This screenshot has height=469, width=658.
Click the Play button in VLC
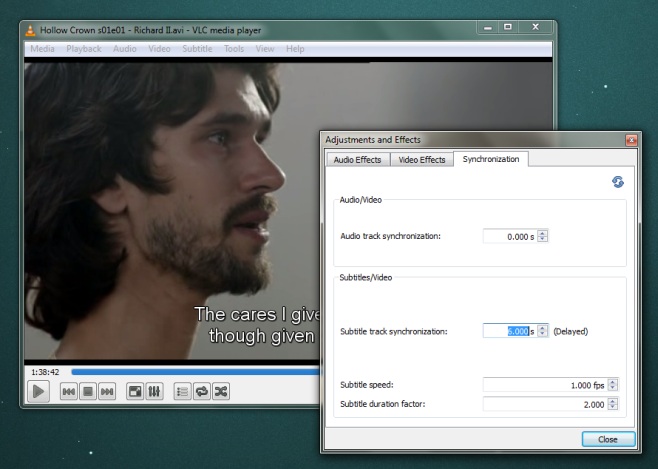tap(38, 391)
